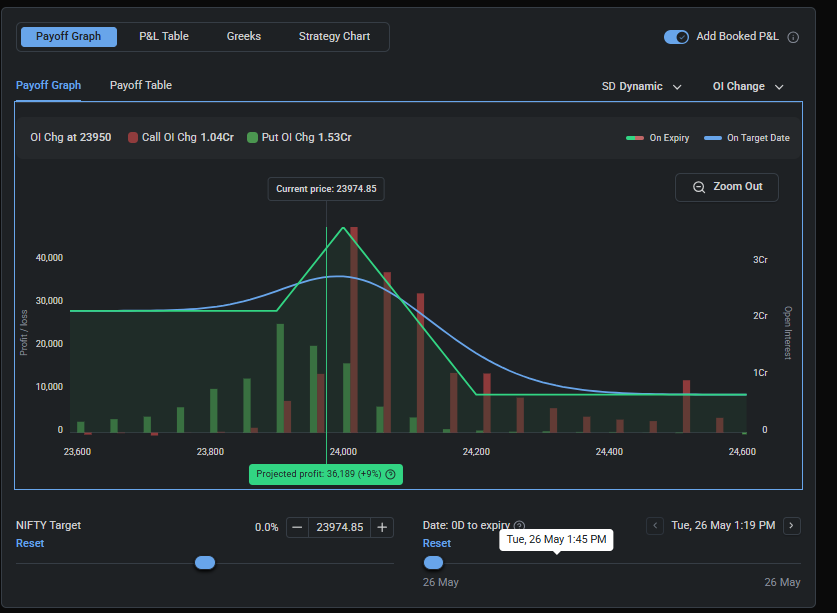Go to next date with right arrow
The height and width of the screenshot is (613, 837).
pos(792,526)
